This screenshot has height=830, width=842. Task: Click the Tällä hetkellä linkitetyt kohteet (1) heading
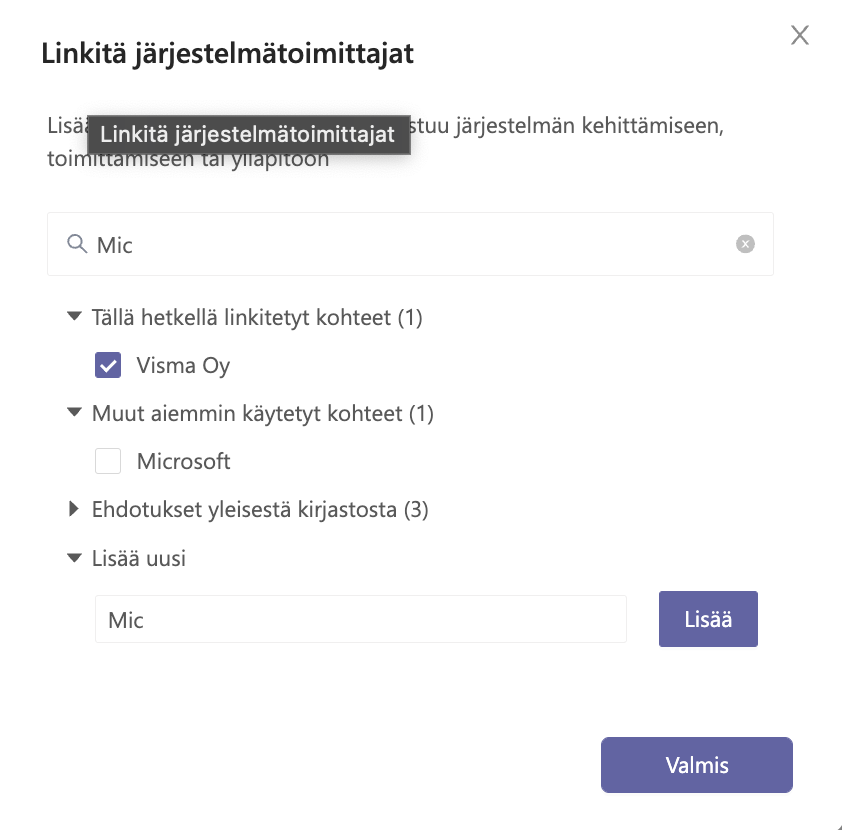click(257, 317)
